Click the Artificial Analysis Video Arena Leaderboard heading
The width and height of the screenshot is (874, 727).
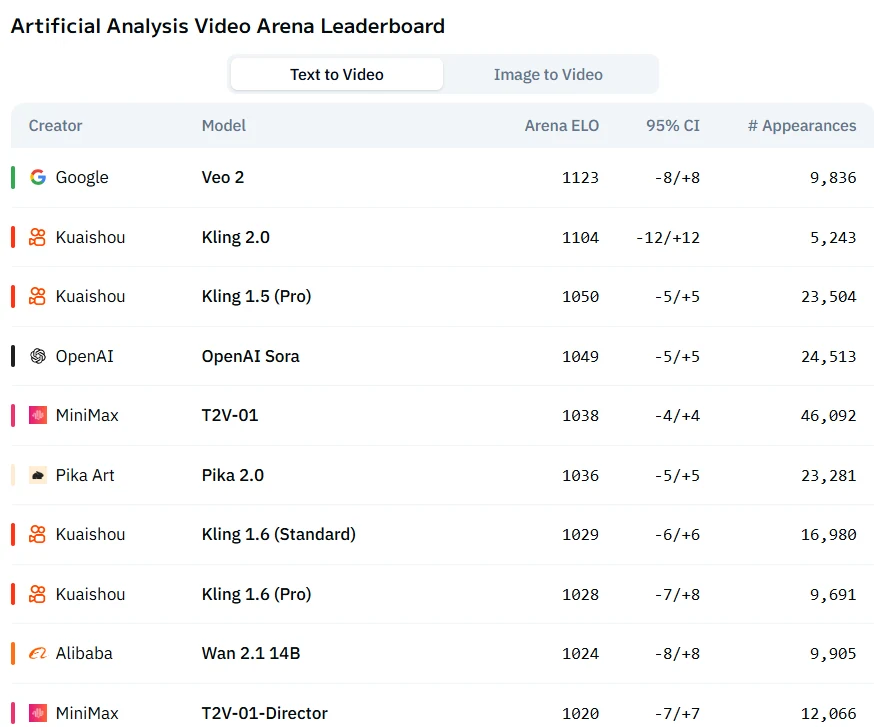click(x=227, y=26)
